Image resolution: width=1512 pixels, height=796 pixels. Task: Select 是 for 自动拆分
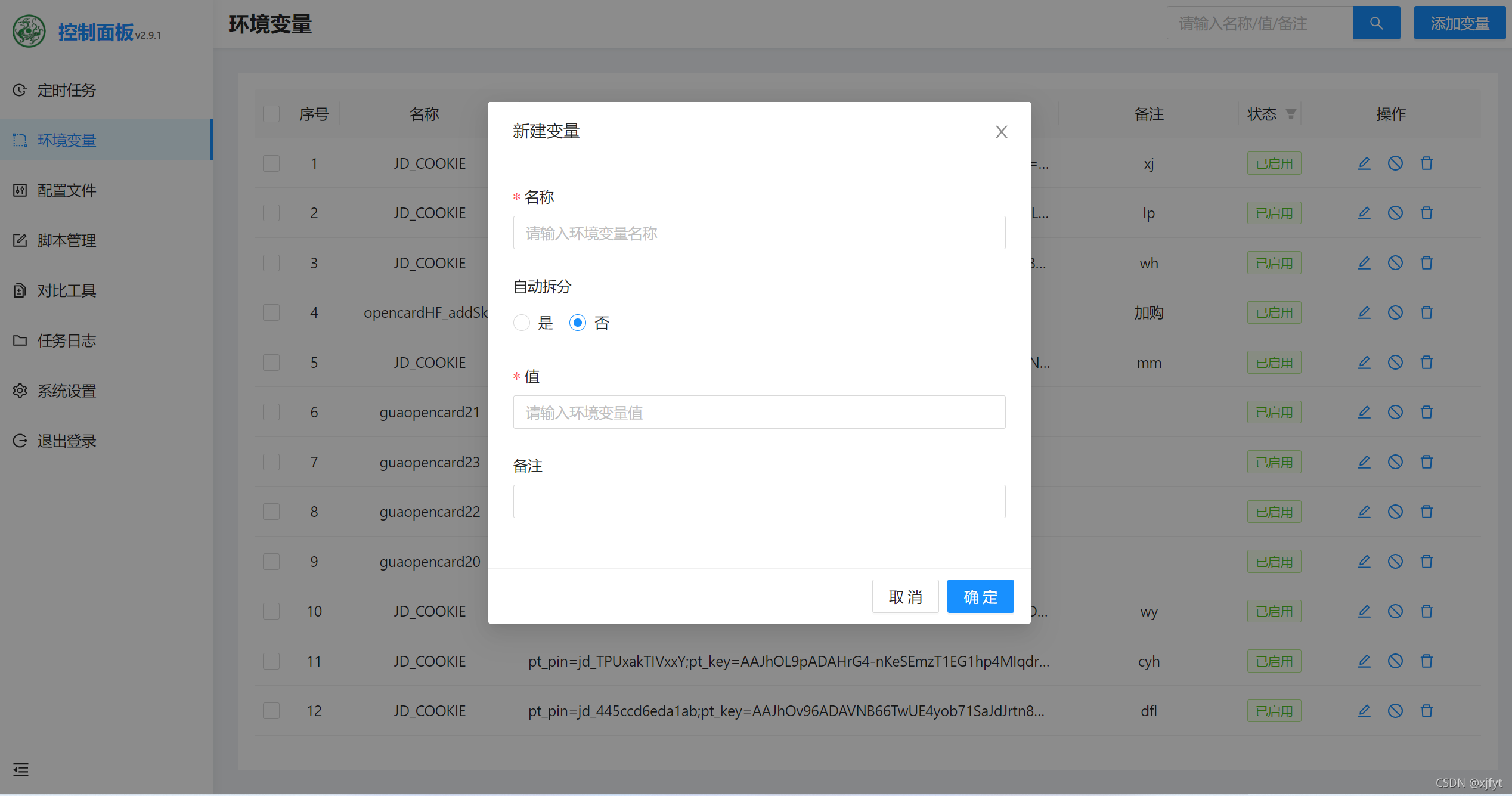(522, 323)
